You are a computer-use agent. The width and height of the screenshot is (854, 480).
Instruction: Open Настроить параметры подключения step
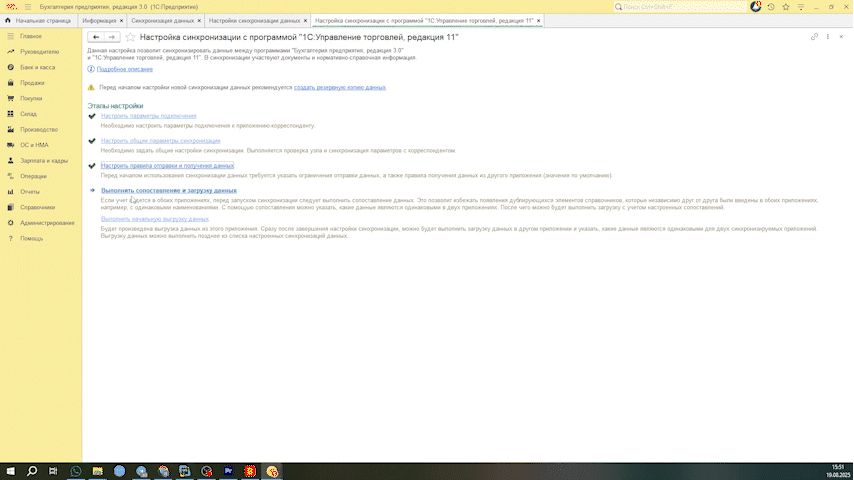click(149, 116)
